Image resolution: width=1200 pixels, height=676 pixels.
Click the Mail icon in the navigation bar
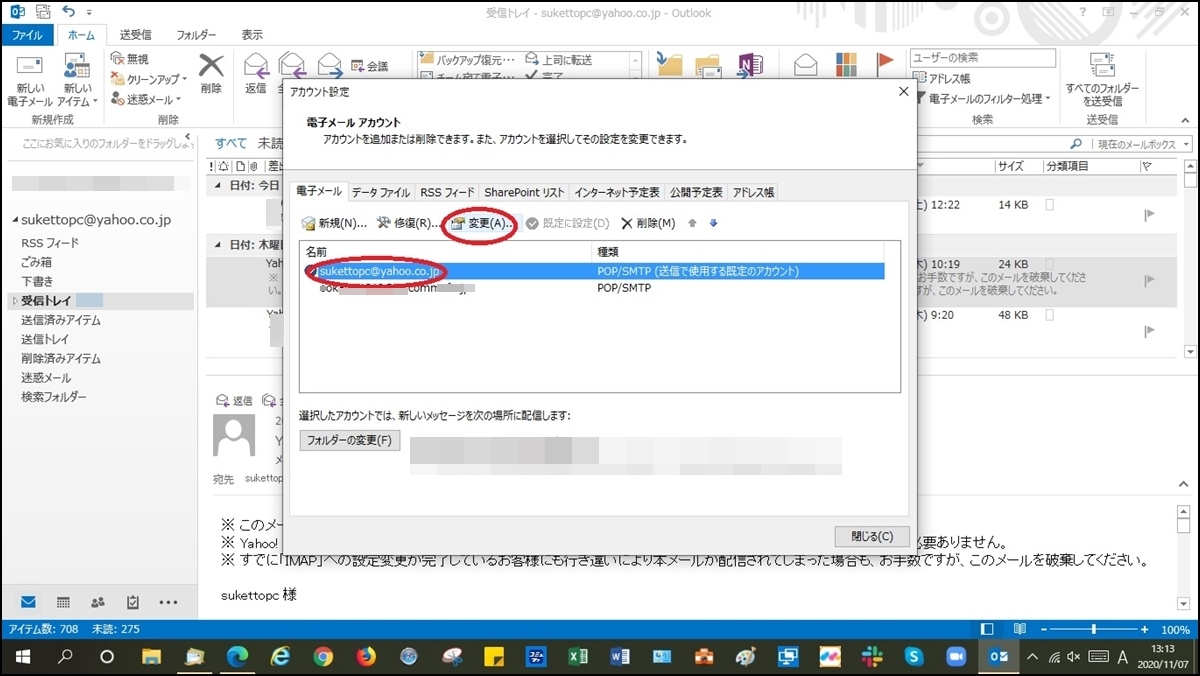click(28, 602)
